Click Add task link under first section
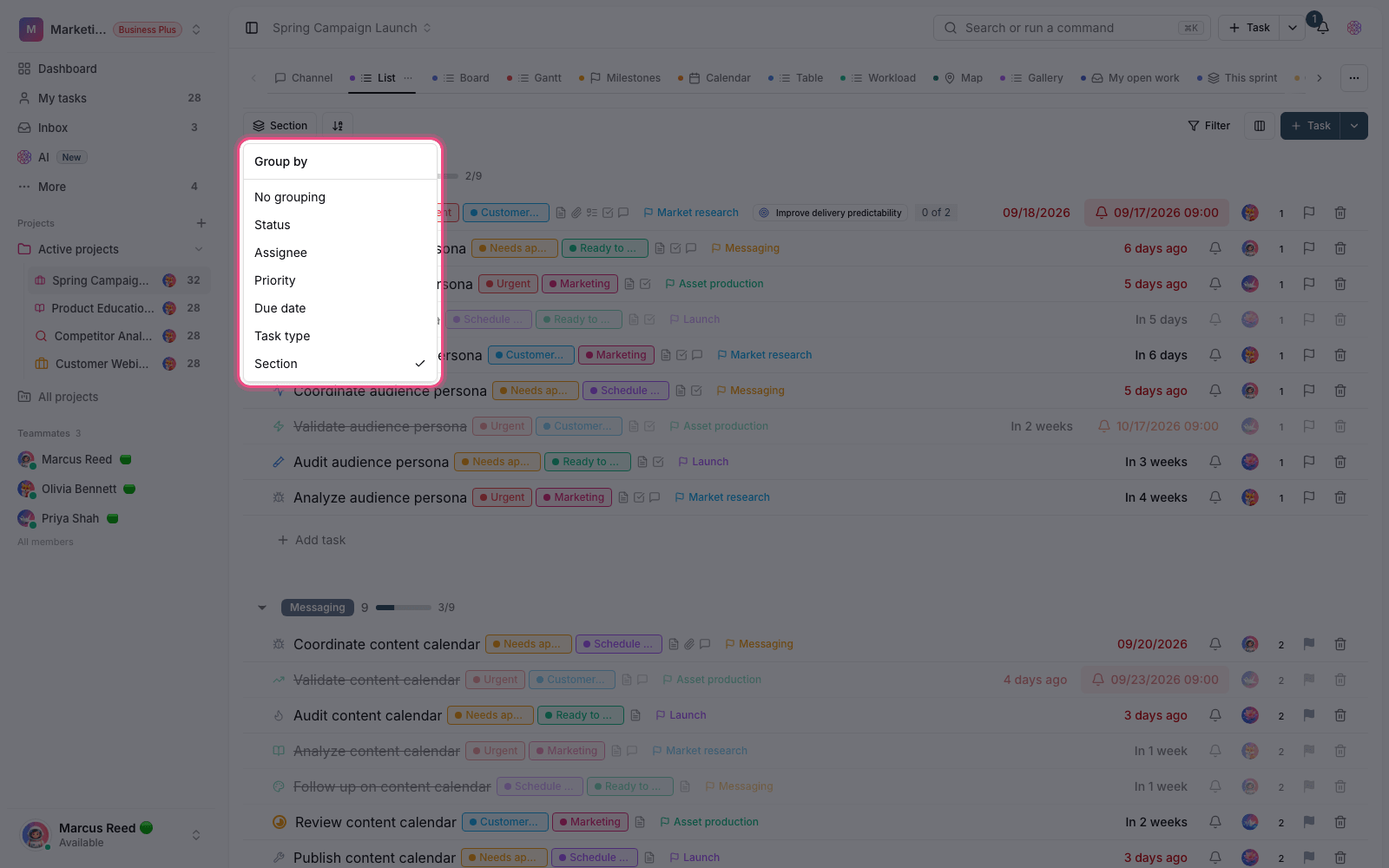 coord(311,540)
